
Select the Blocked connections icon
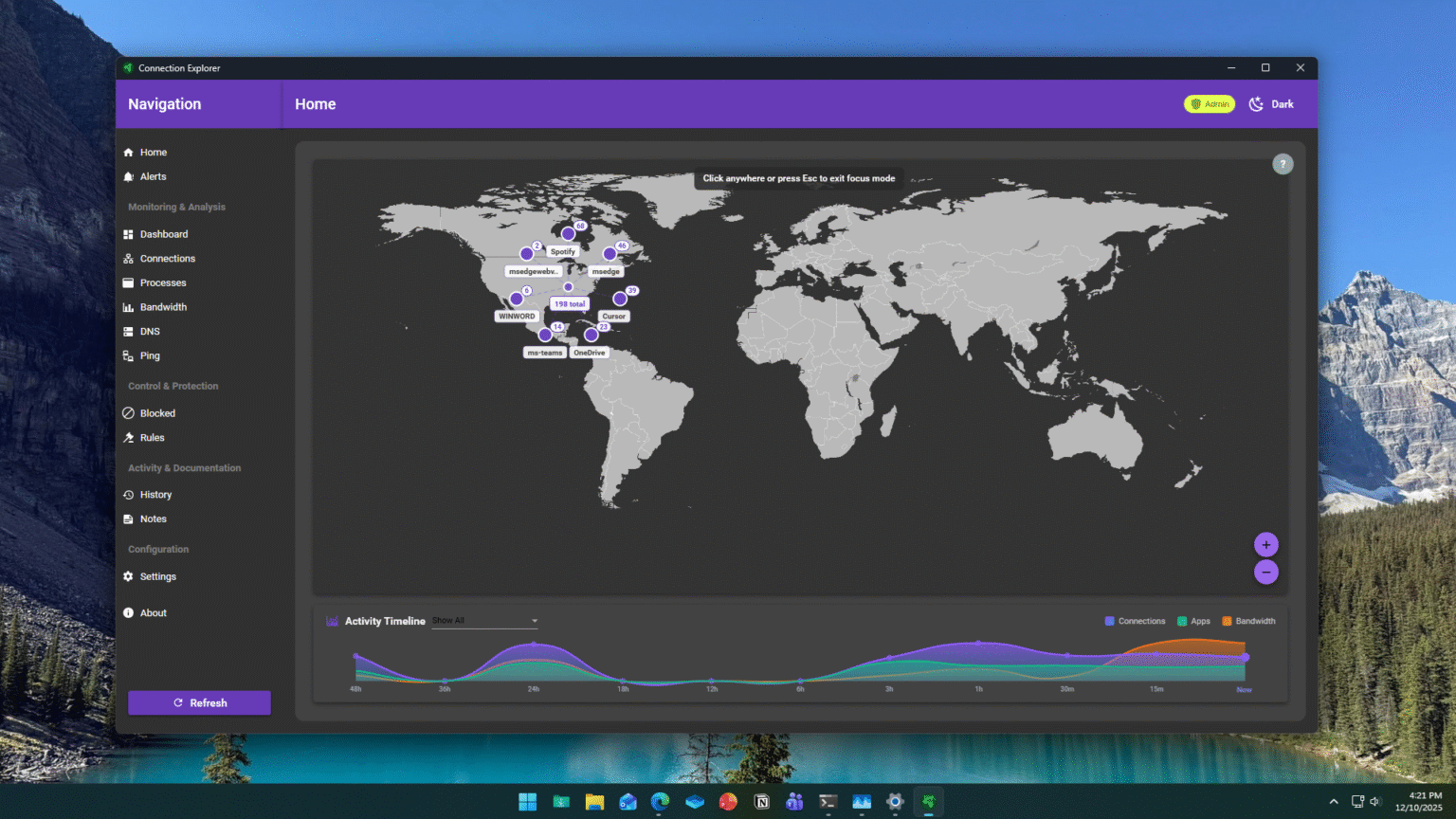[x=130, y=412]
